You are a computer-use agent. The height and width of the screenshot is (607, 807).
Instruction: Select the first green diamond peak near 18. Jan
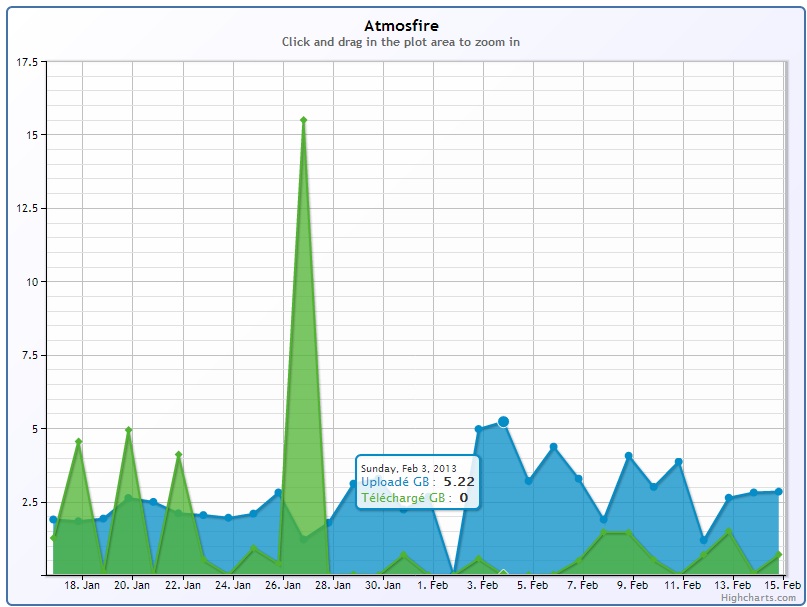click(78, 441)
